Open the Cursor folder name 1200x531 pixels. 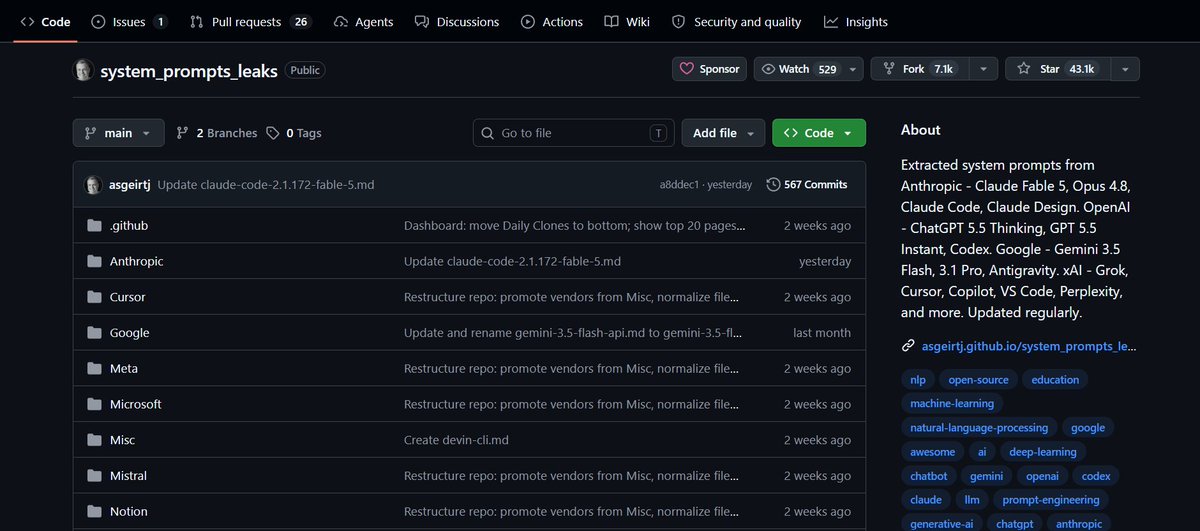click(x=128, y=297)
